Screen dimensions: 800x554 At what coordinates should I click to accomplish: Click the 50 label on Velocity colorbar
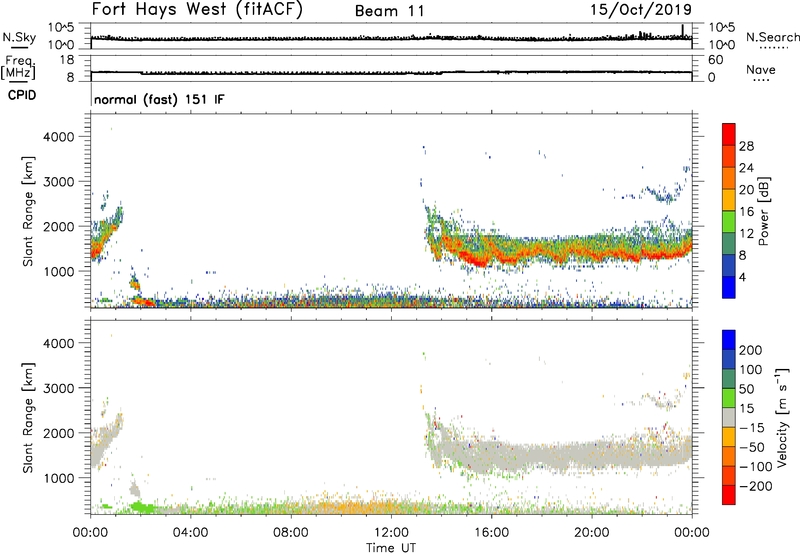[746, 389]
